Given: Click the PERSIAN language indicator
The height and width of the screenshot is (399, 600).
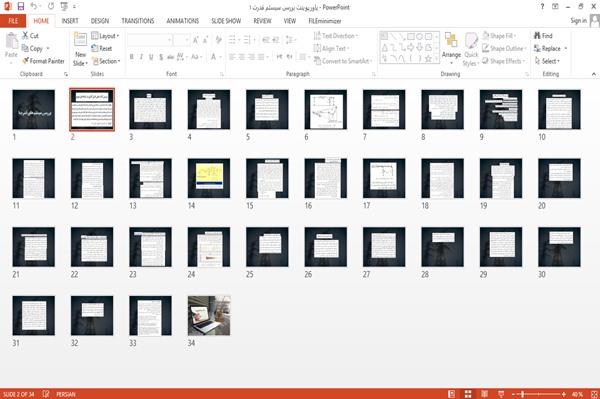Looking at the screenshot, I should point(66,394).
